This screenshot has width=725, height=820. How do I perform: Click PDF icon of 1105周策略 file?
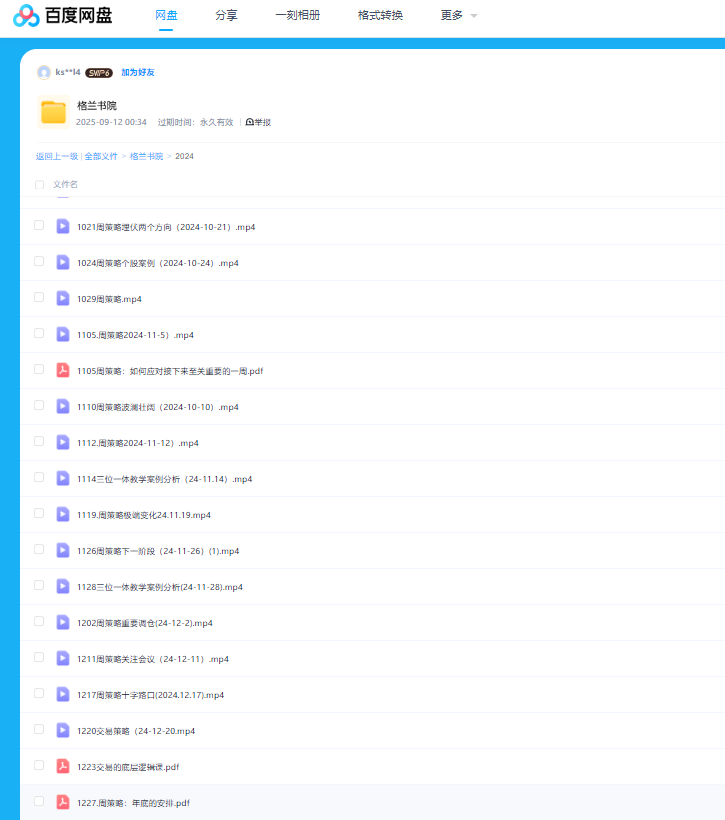63,370
